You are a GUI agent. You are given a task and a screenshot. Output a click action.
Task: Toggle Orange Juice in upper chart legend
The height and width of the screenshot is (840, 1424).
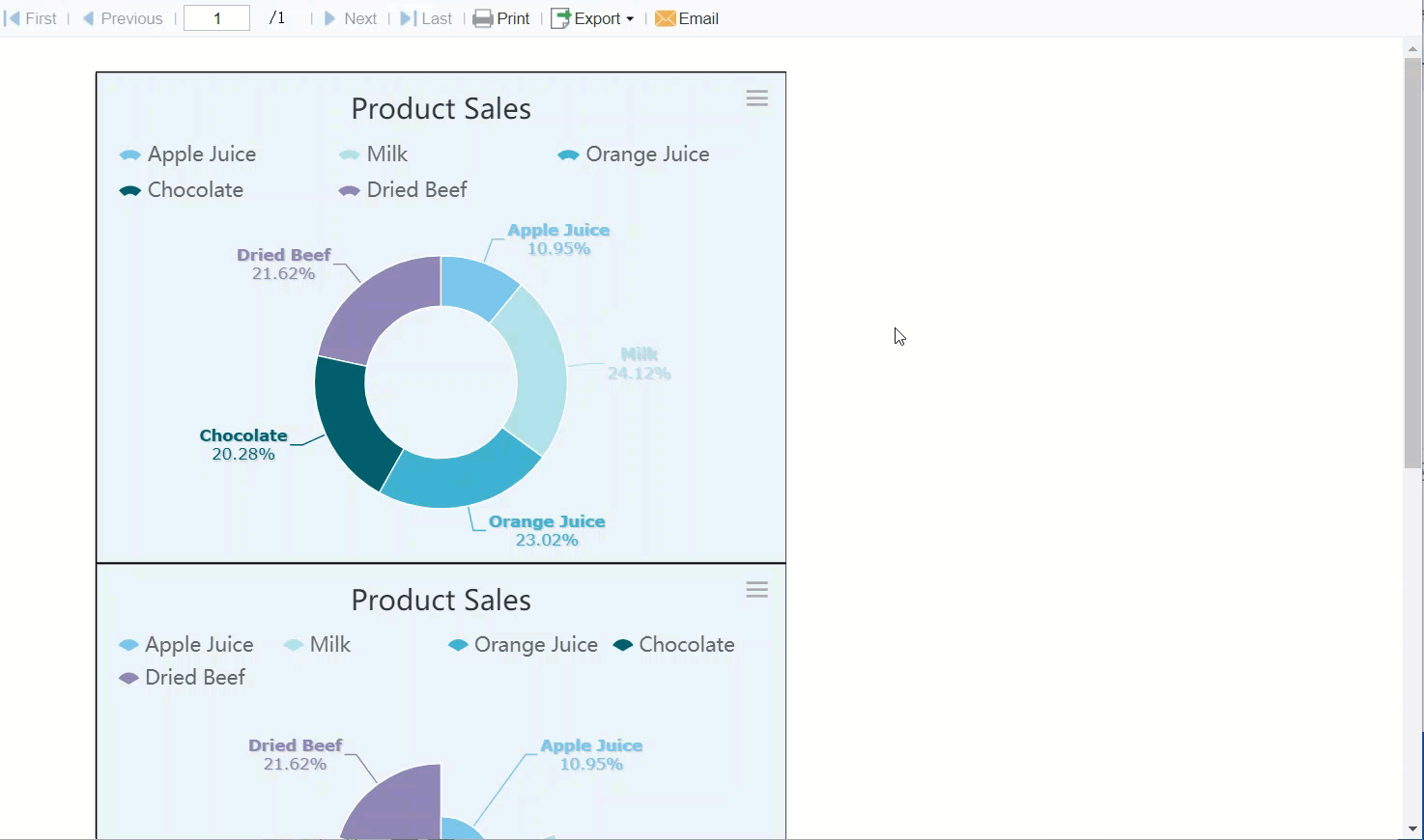(x=634, y=154)
